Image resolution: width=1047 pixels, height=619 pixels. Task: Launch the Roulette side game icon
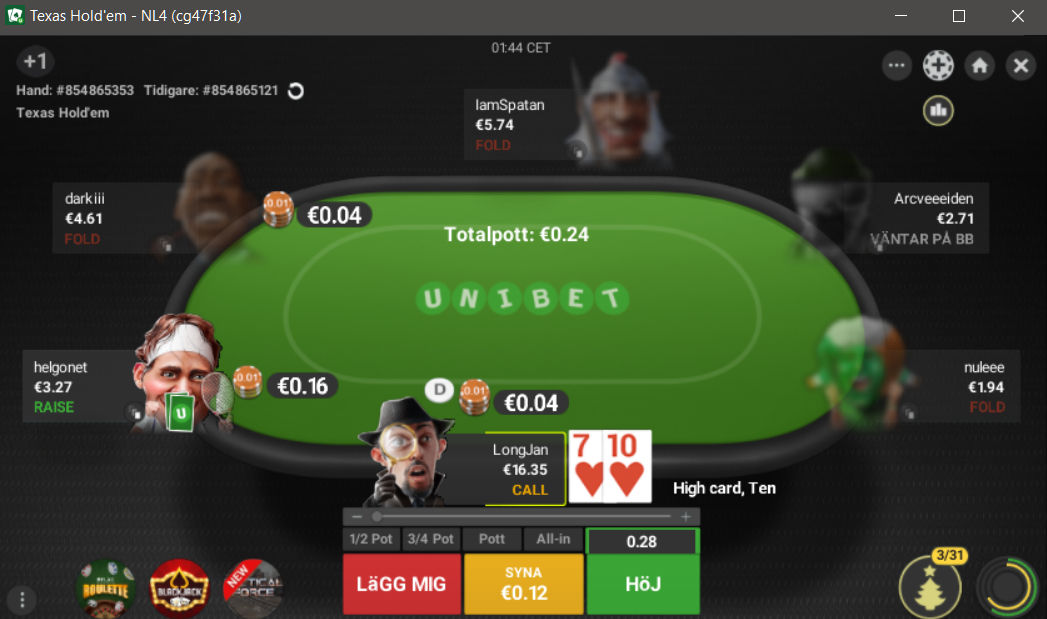point(106,588)
